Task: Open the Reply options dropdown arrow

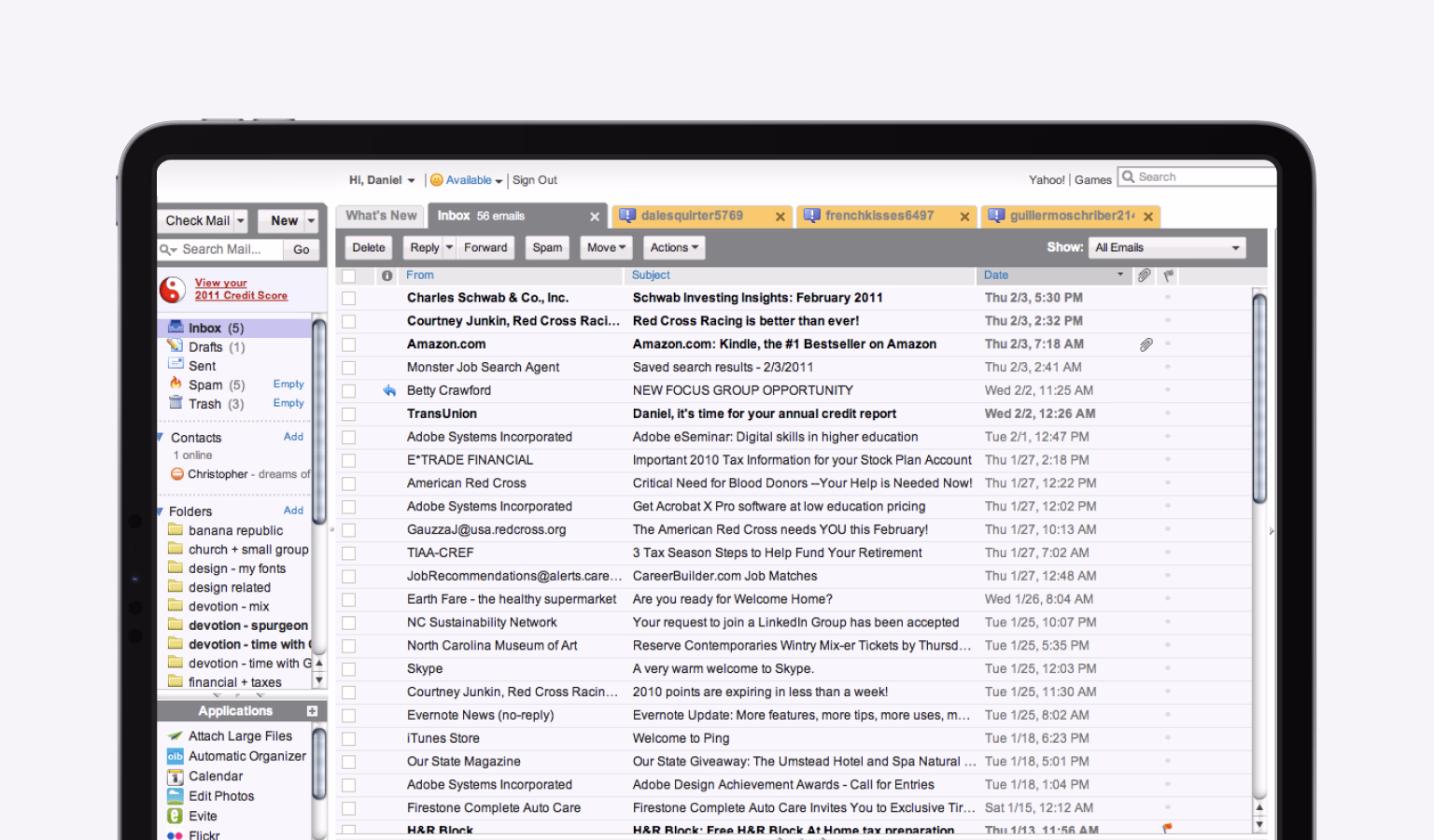Action: 449,247
